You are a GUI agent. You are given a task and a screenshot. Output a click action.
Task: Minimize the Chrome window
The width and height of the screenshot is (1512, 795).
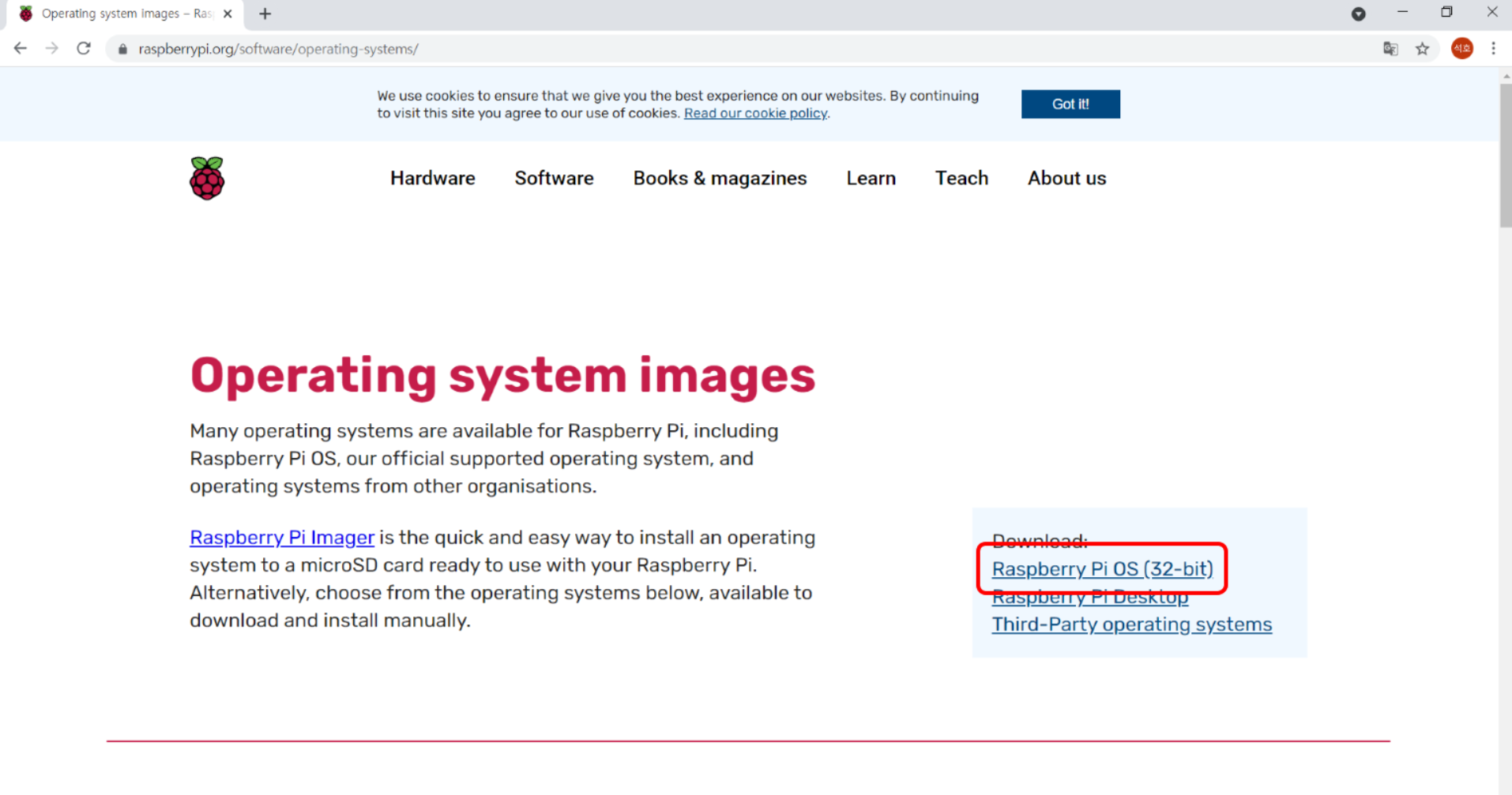coord(1402,13)
